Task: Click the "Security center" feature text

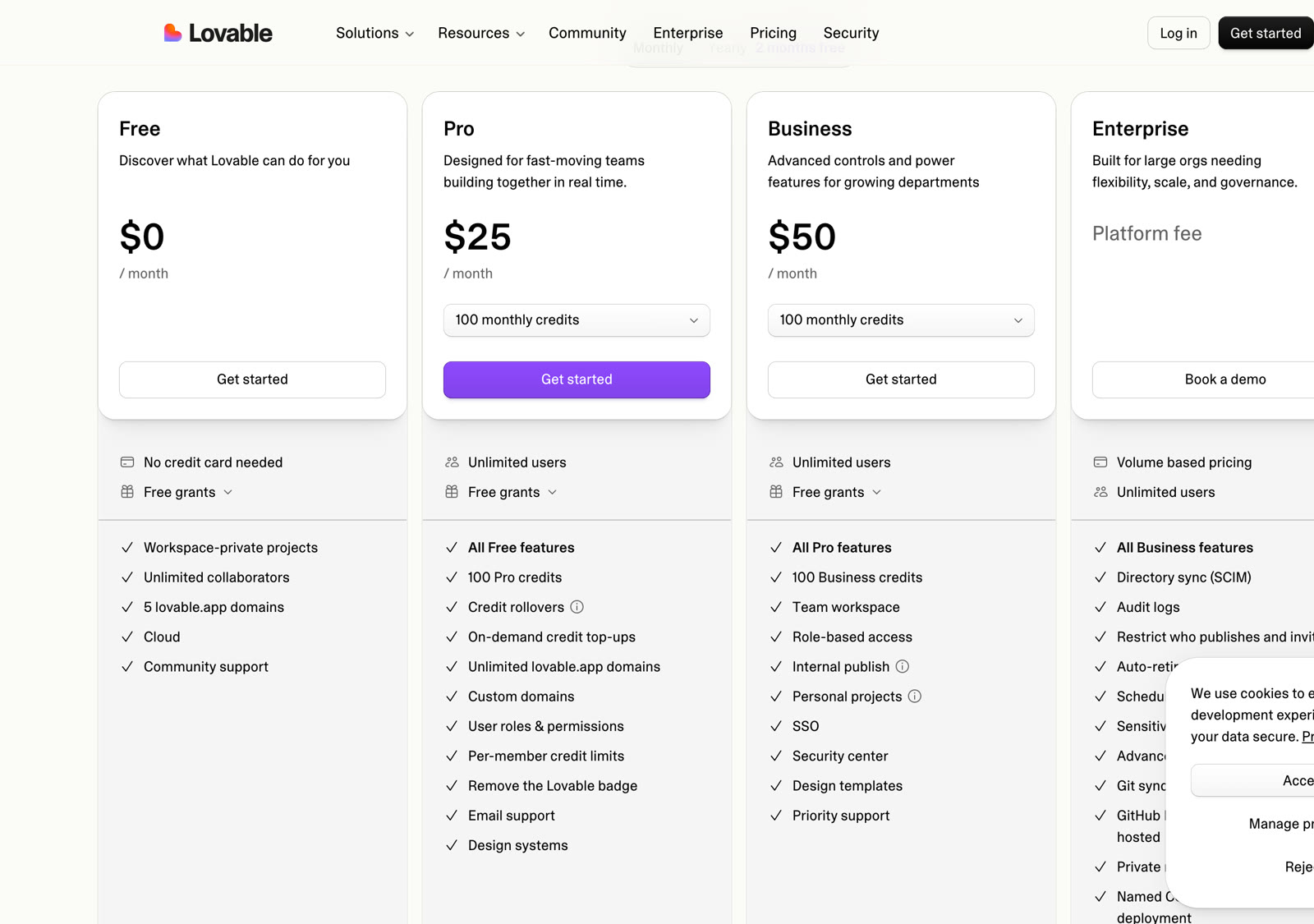Action: [x=840, y=756]
